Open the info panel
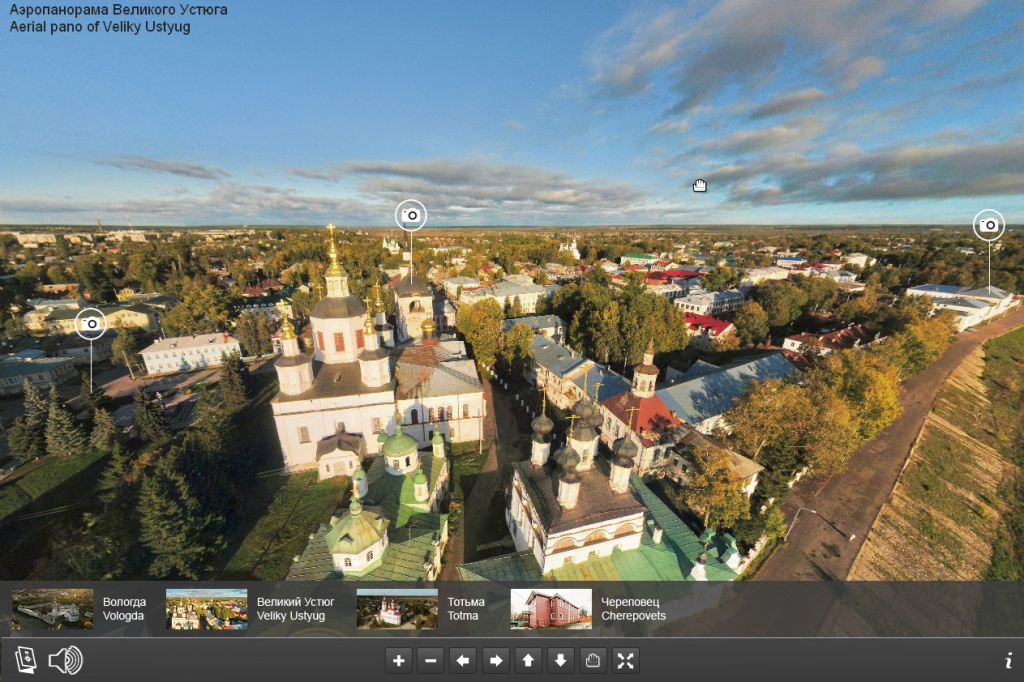The image size is (1024, 682). pos(1008,660)
